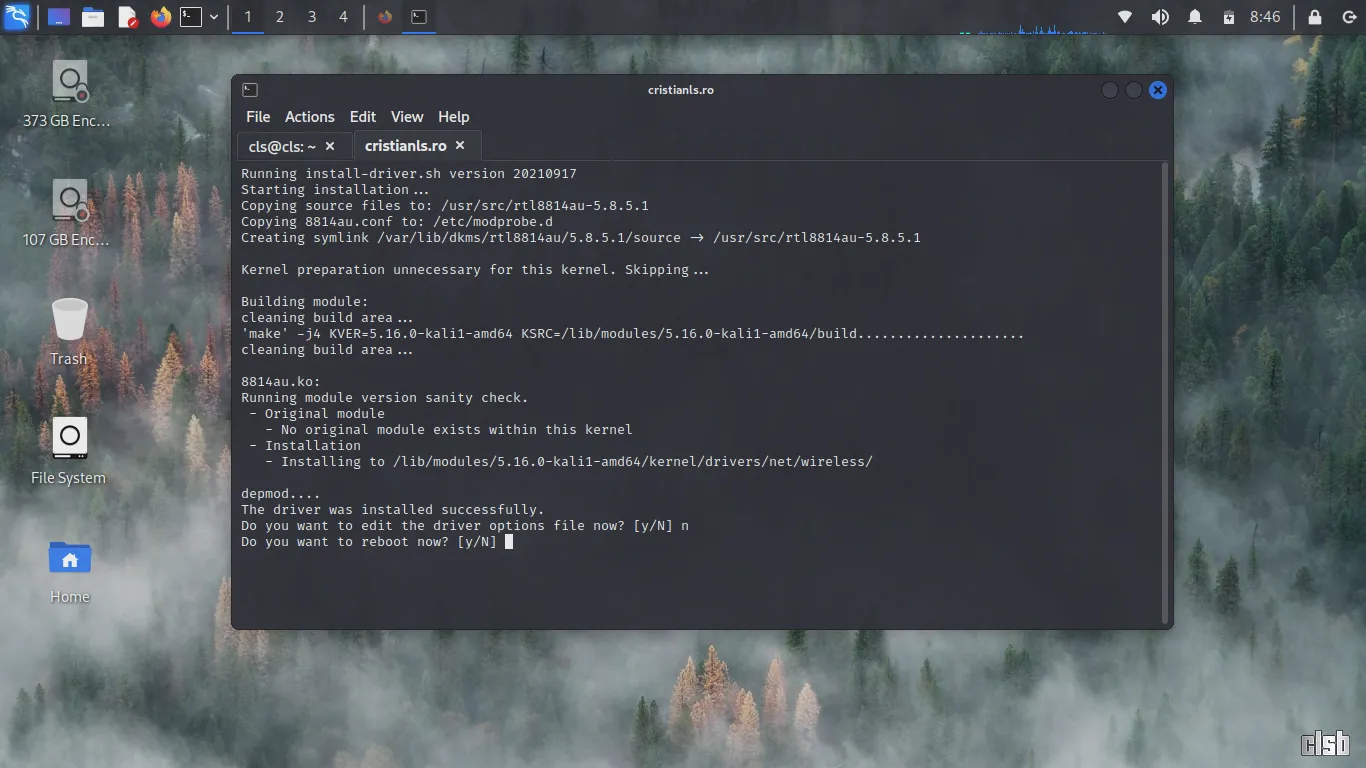Screen dimensions: 1366x768
Task: Open the network connections tray icon
Action: pyautogui.click(x=1125, y=17)
